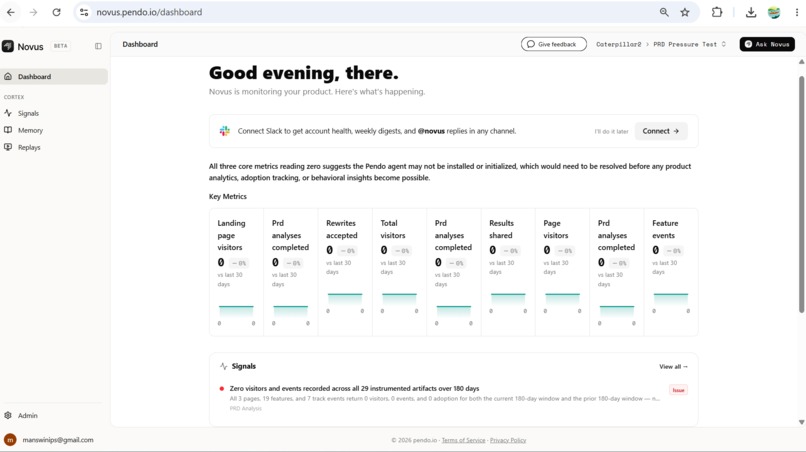Click the browser forward arrow
Image resolution: width=806 pixels, height=452 pixels.
coord(33,12)
